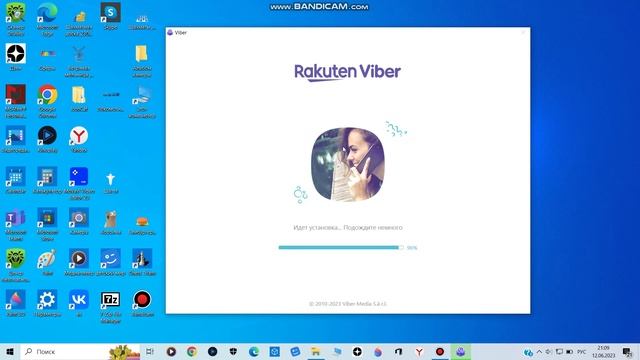Open winking smiley app desktop shortcut
Screen dimensions: 640x360
coord(110,259)
